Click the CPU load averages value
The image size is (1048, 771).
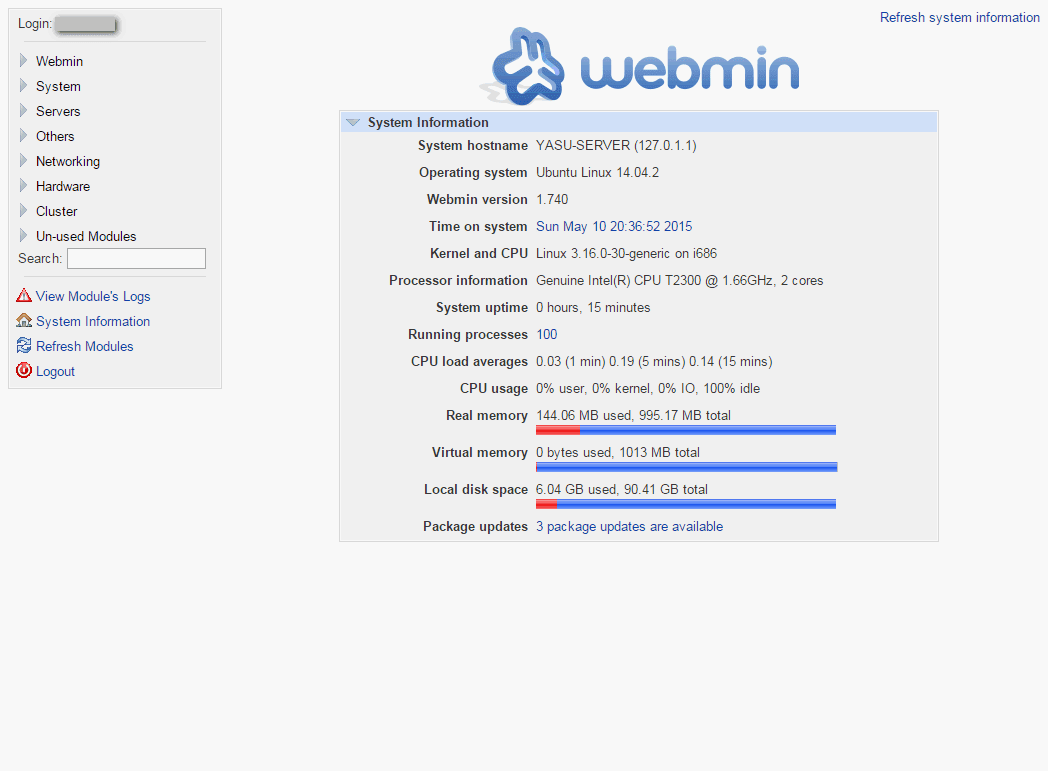pyautogui.click(x=654, y=361)
